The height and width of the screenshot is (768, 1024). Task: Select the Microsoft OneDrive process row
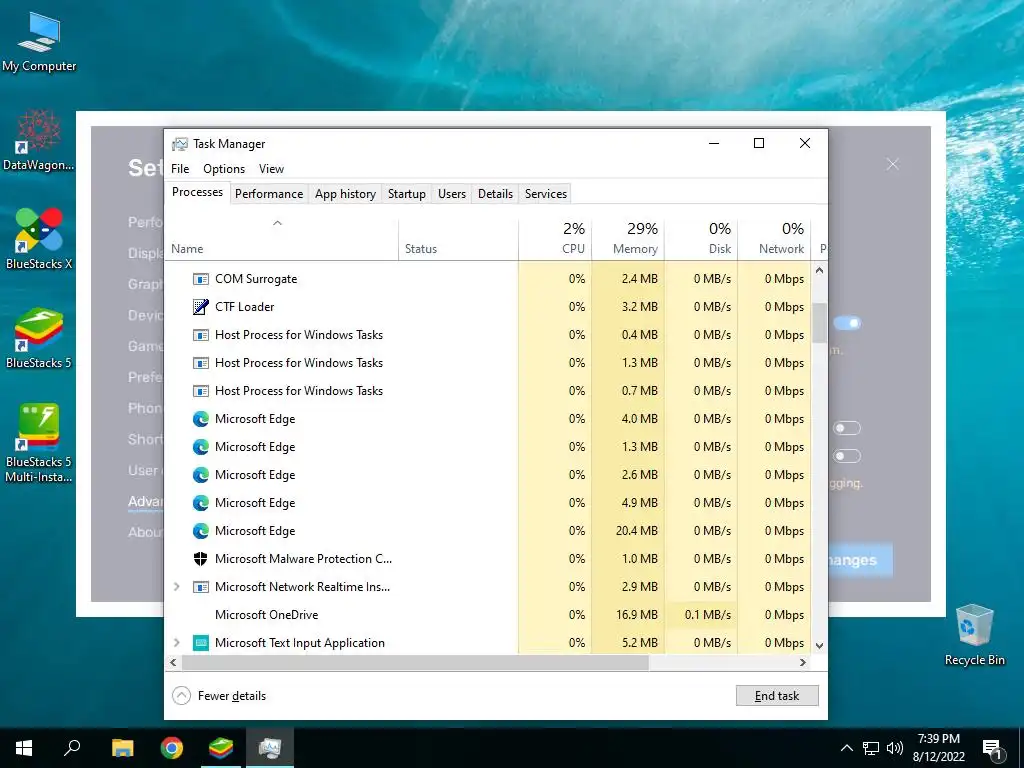click(488, 615)
